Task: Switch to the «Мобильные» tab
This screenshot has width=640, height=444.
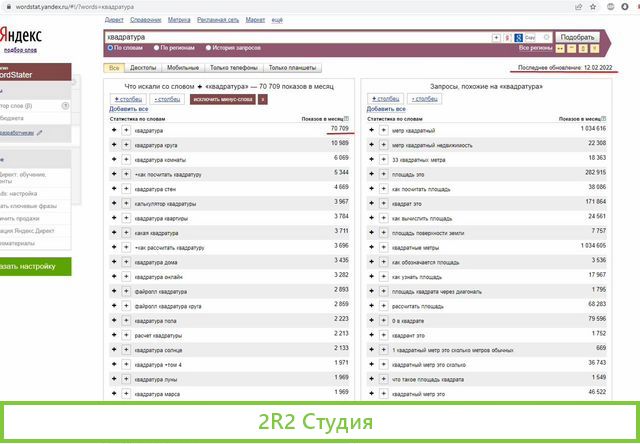Action: click(182, 68)
